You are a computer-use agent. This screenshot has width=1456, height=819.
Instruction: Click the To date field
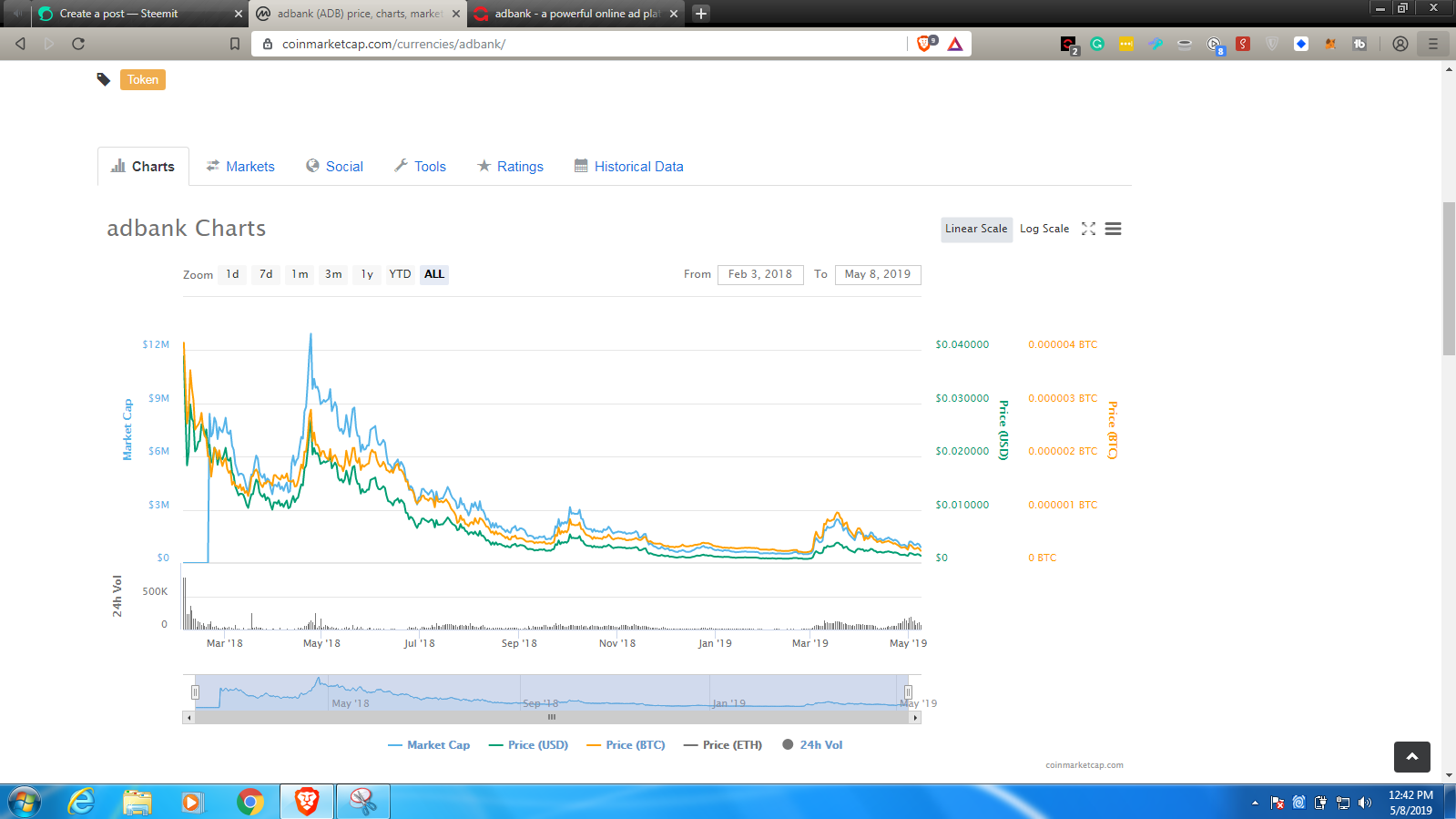coord(878,274)
